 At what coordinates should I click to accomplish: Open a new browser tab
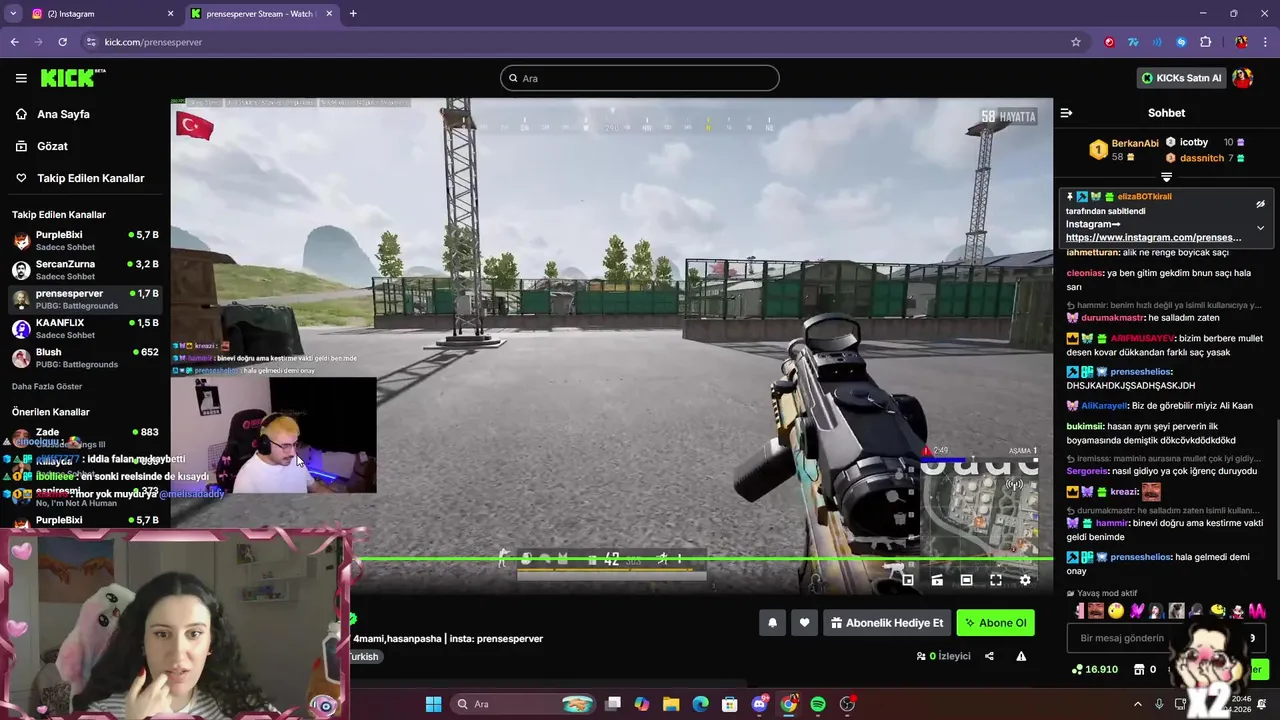(x=353, y=14)
